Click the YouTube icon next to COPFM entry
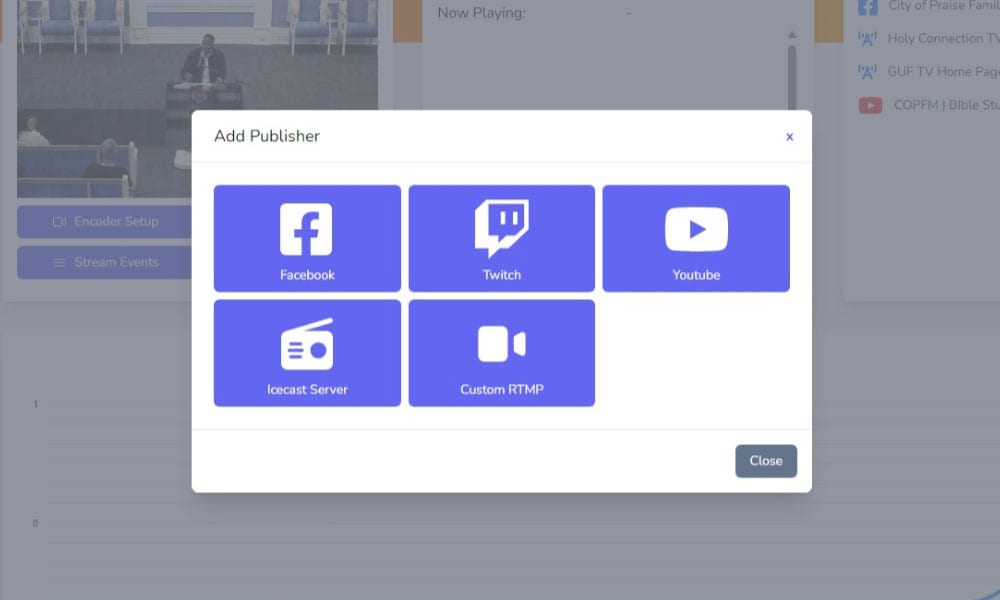Viewport: 1000px width, 600px height. [870, 105]
